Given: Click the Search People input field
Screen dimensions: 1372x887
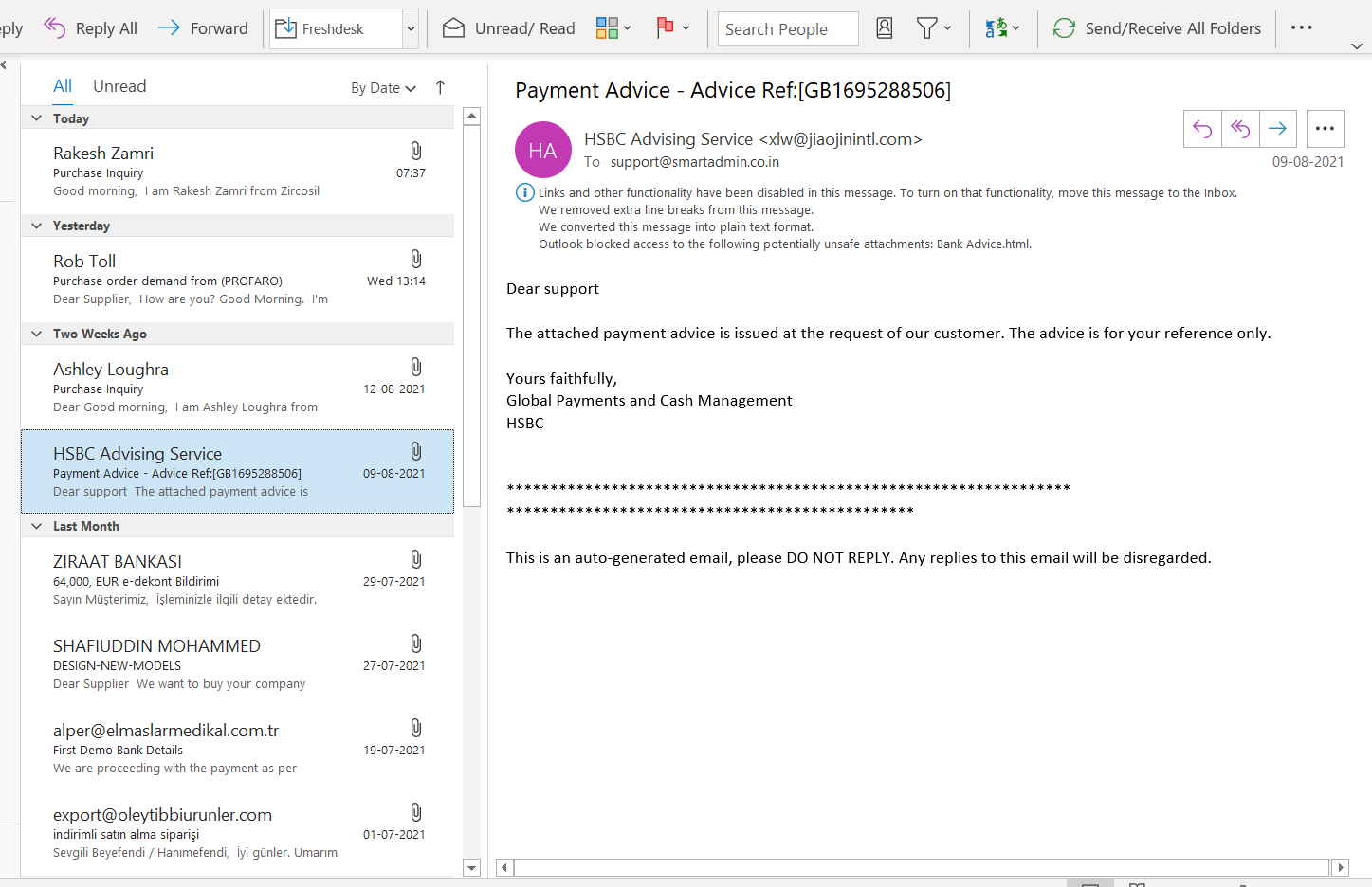Looking at the screenshot, I should click(x=787, y=29).
